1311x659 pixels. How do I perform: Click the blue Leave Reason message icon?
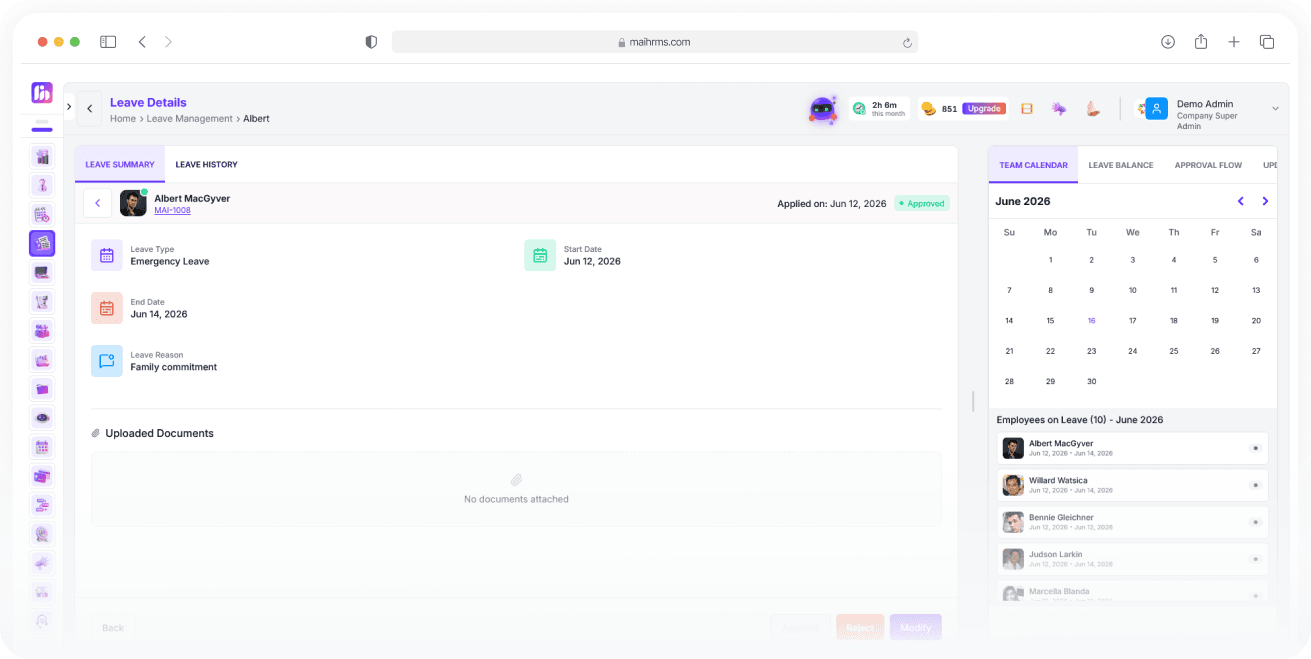pyautogui.click(x=107, y=361)
